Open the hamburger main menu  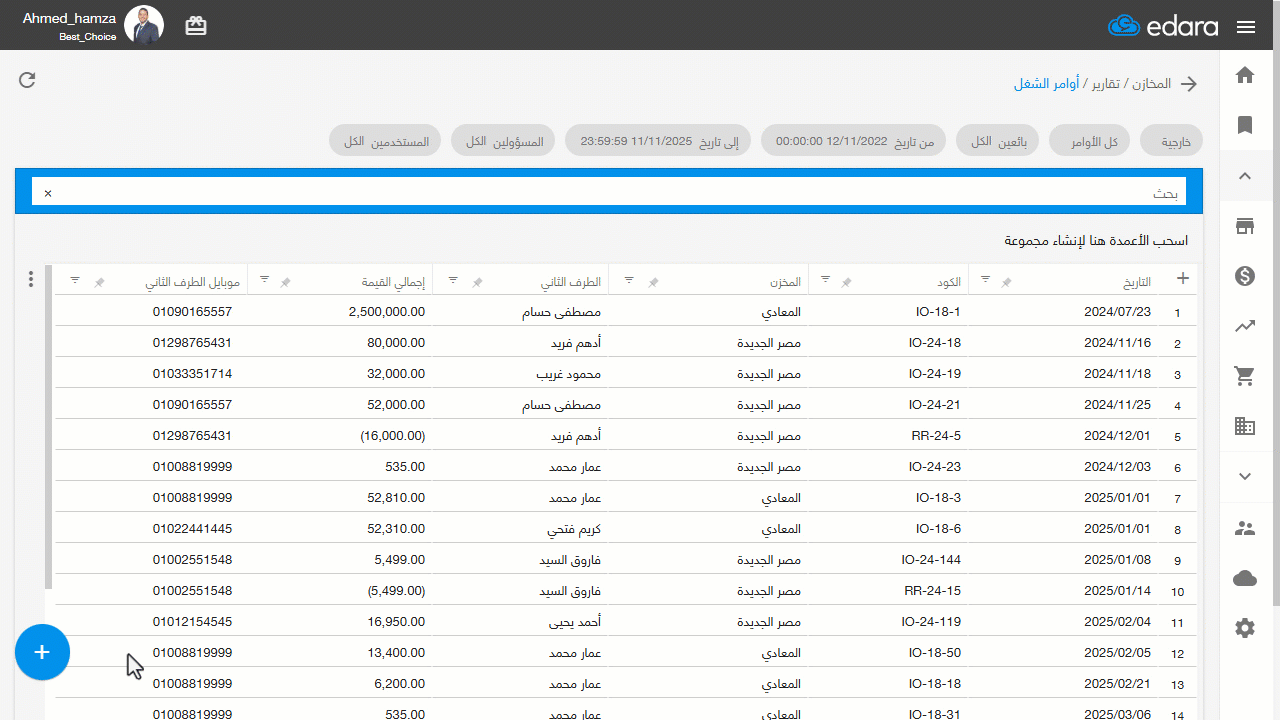[x=1246, y=27]
